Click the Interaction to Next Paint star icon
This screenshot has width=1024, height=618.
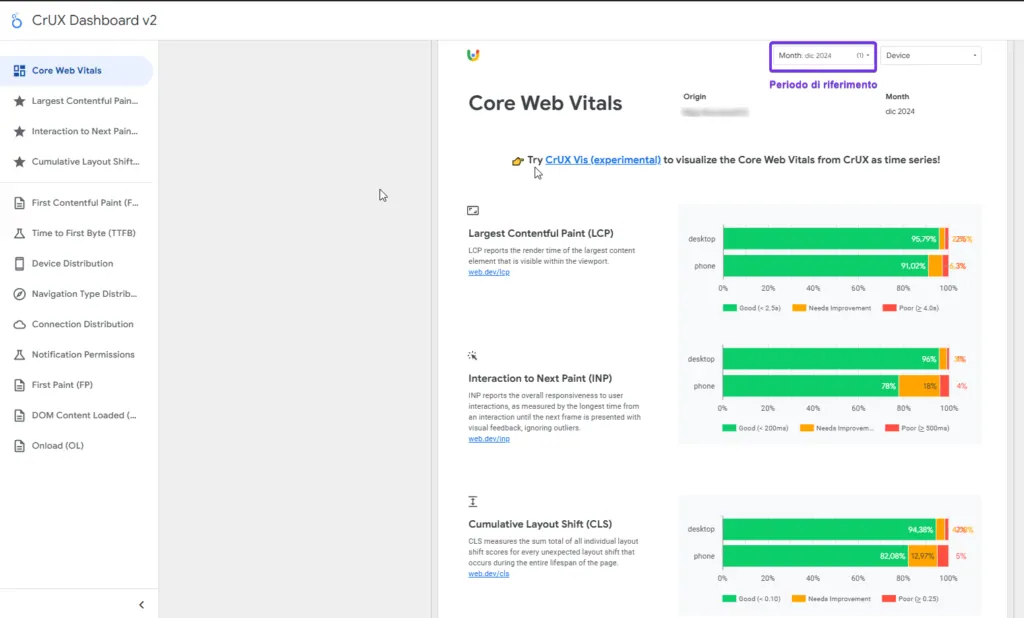coord(20,131)
